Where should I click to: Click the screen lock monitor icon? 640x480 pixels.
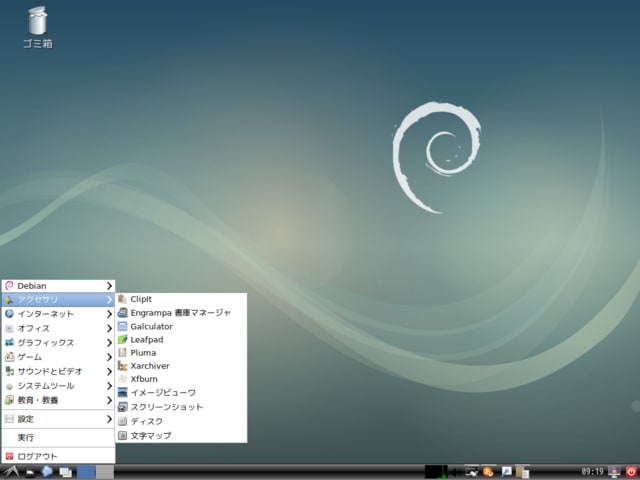click(614, 472)
